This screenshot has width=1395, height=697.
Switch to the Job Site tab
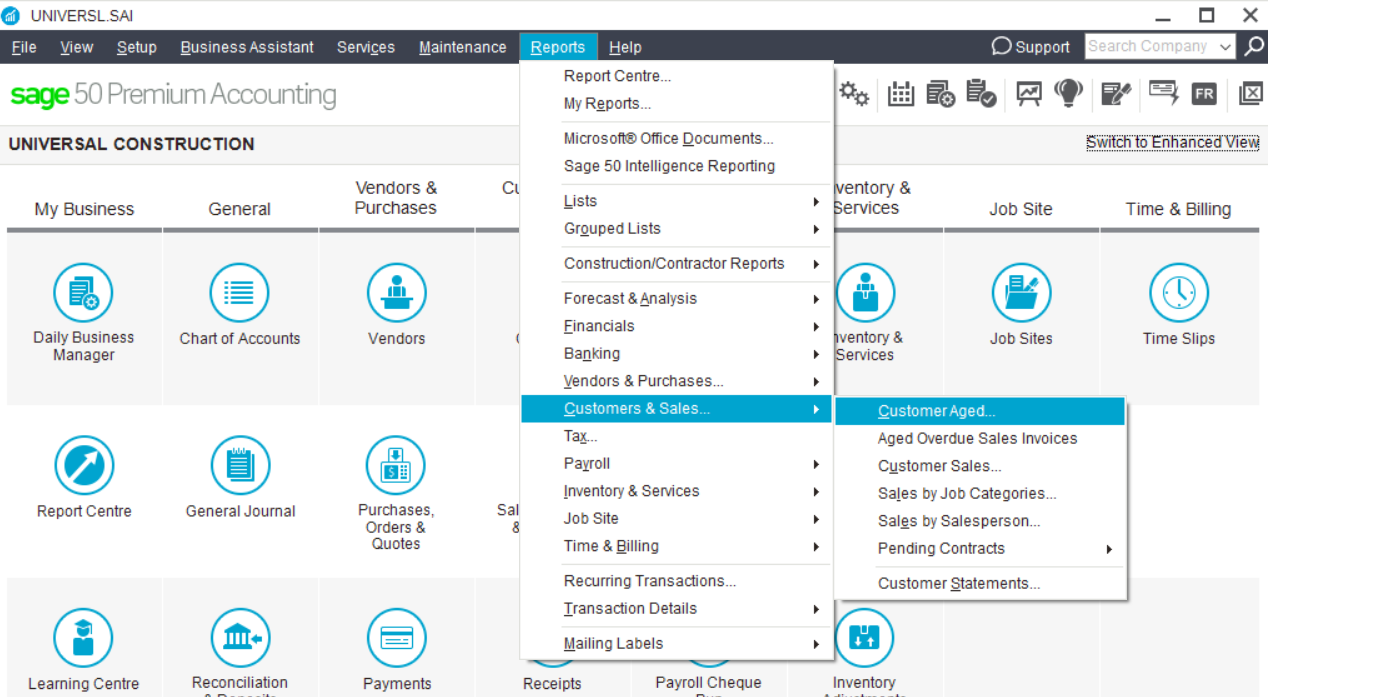coord(1021,209)
